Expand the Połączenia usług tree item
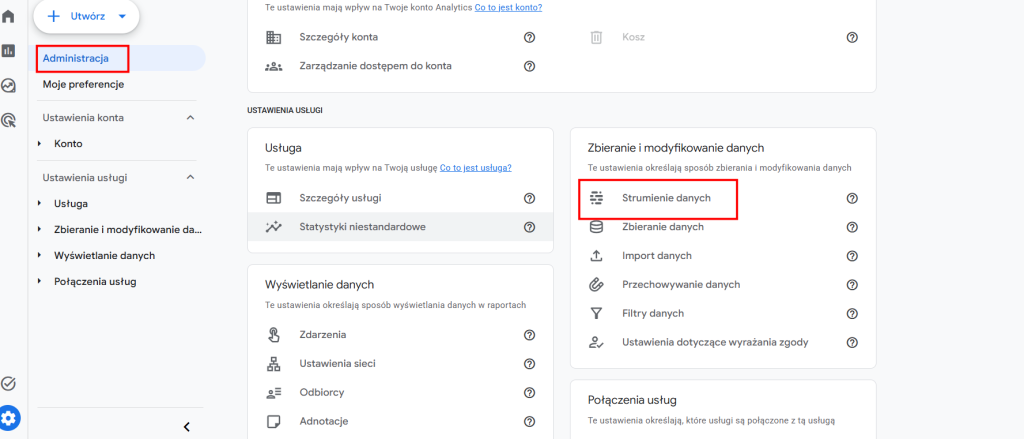This screenshot has width=1024, height=439. (39, 282)
